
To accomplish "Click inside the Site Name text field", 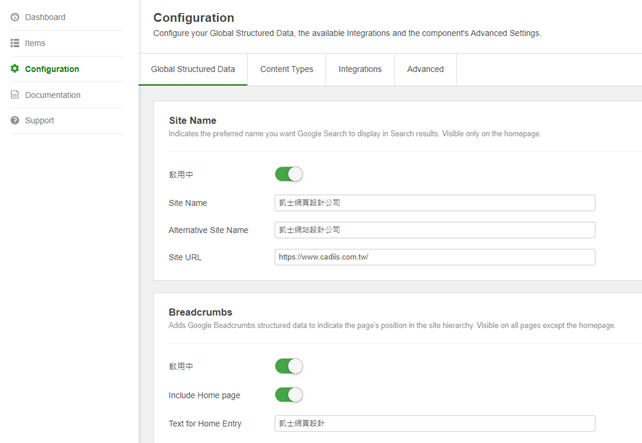I will (434, 202).
